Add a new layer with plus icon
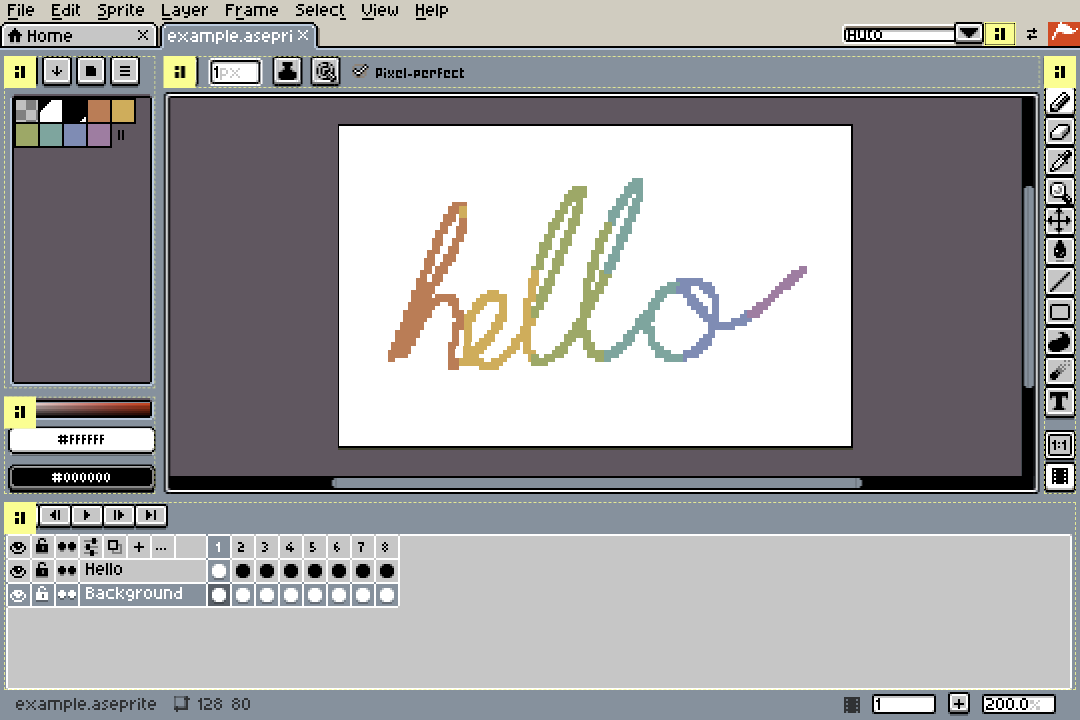 [x=138, y=547]
